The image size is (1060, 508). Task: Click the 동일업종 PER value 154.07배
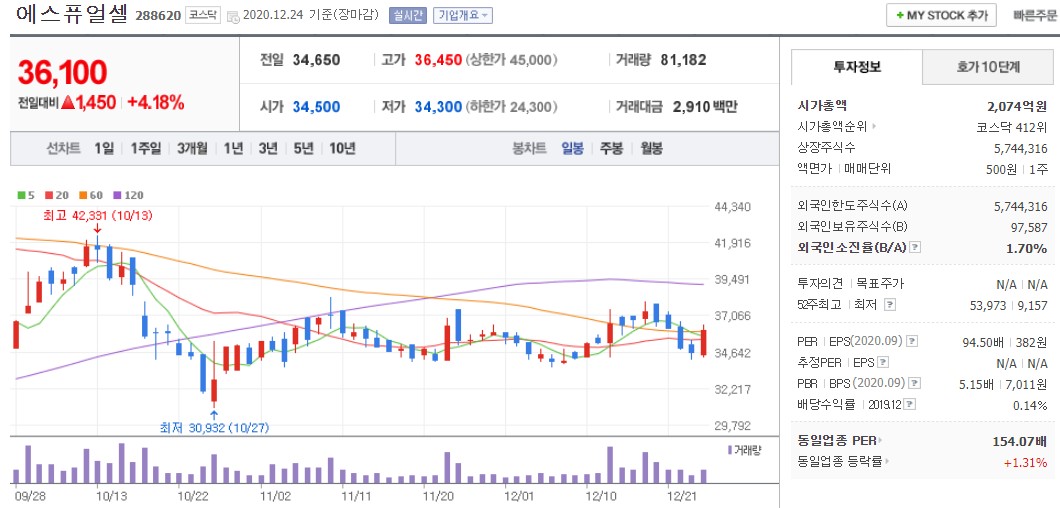point(1017,441)
